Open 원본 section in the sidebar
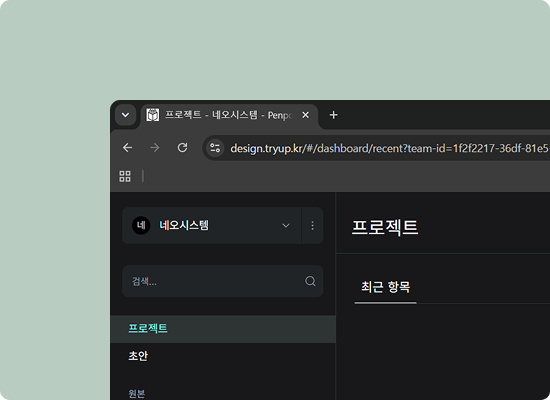The image size is (550, 400). pos(136,394)
